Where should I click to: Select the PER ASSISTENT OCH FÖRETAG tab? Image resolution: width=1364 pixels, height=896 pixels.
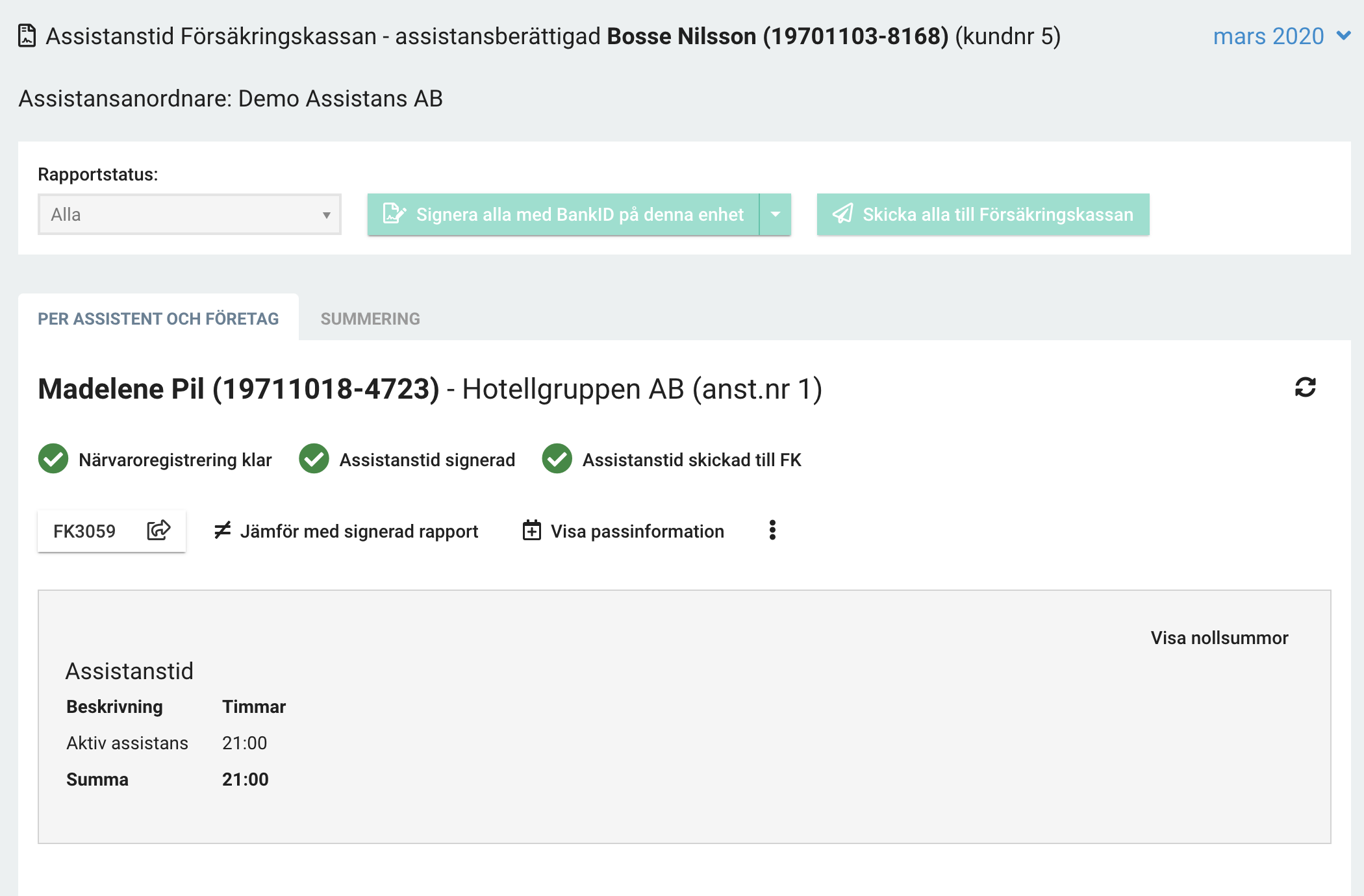[x=158, y=318]
